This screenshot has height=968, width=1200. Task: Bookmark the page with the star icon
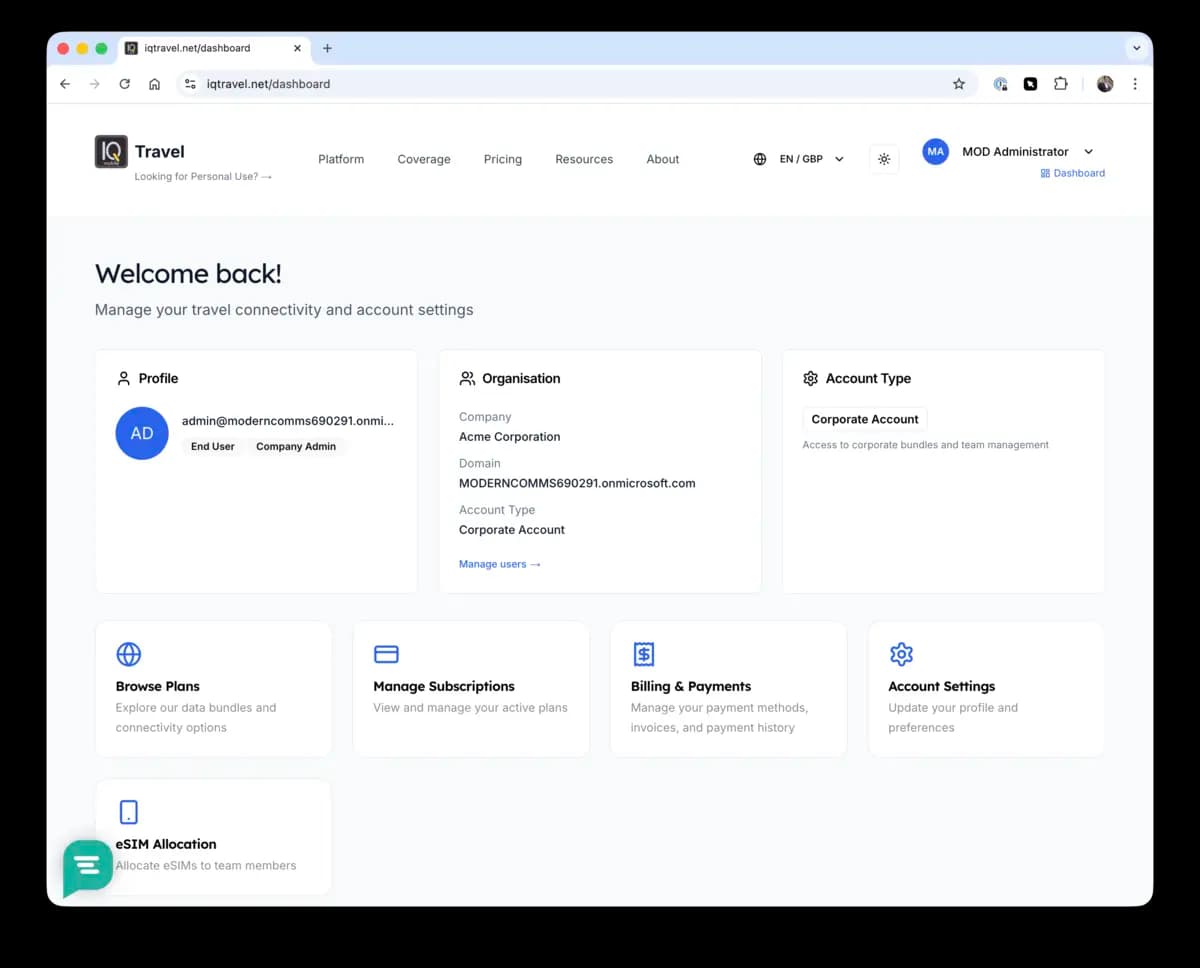[959, 84]
